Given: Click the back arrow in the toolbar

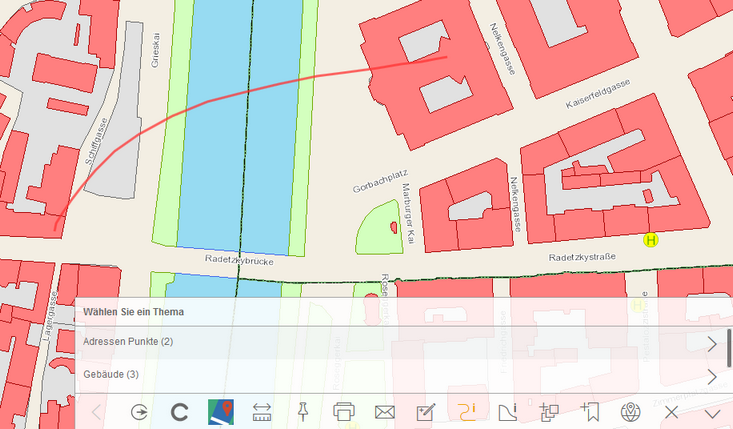Looking at the screenshot, I should coord(97,412).
